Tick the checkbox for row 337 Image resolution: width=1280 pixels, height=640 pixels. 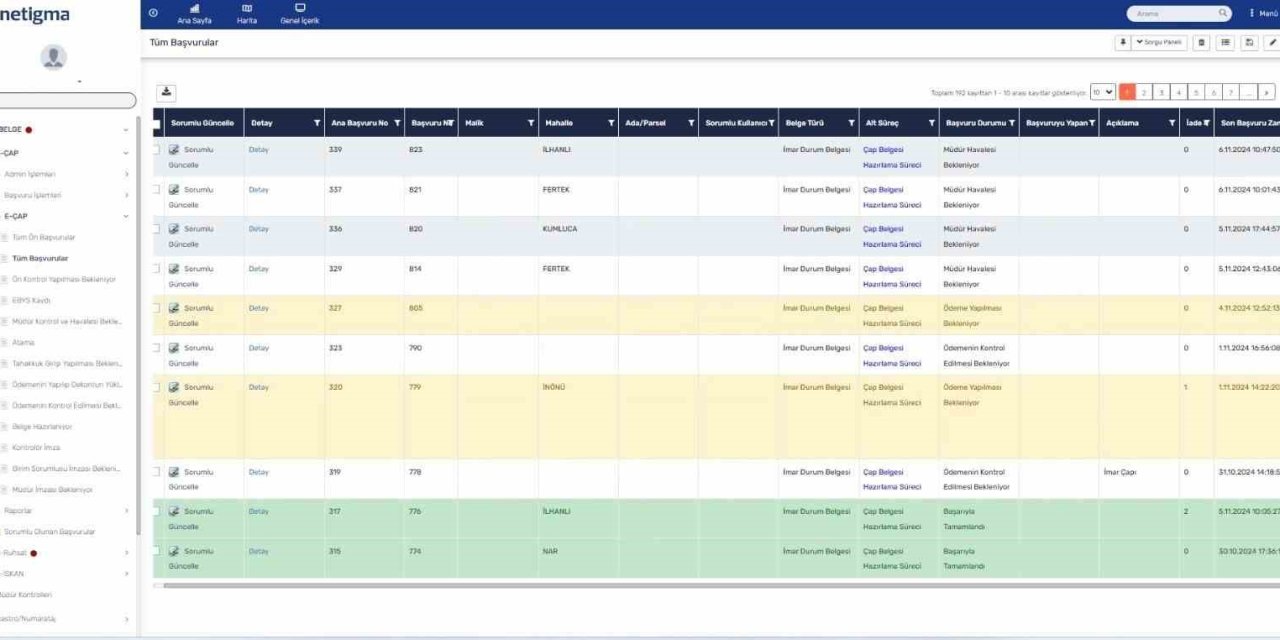156,189
